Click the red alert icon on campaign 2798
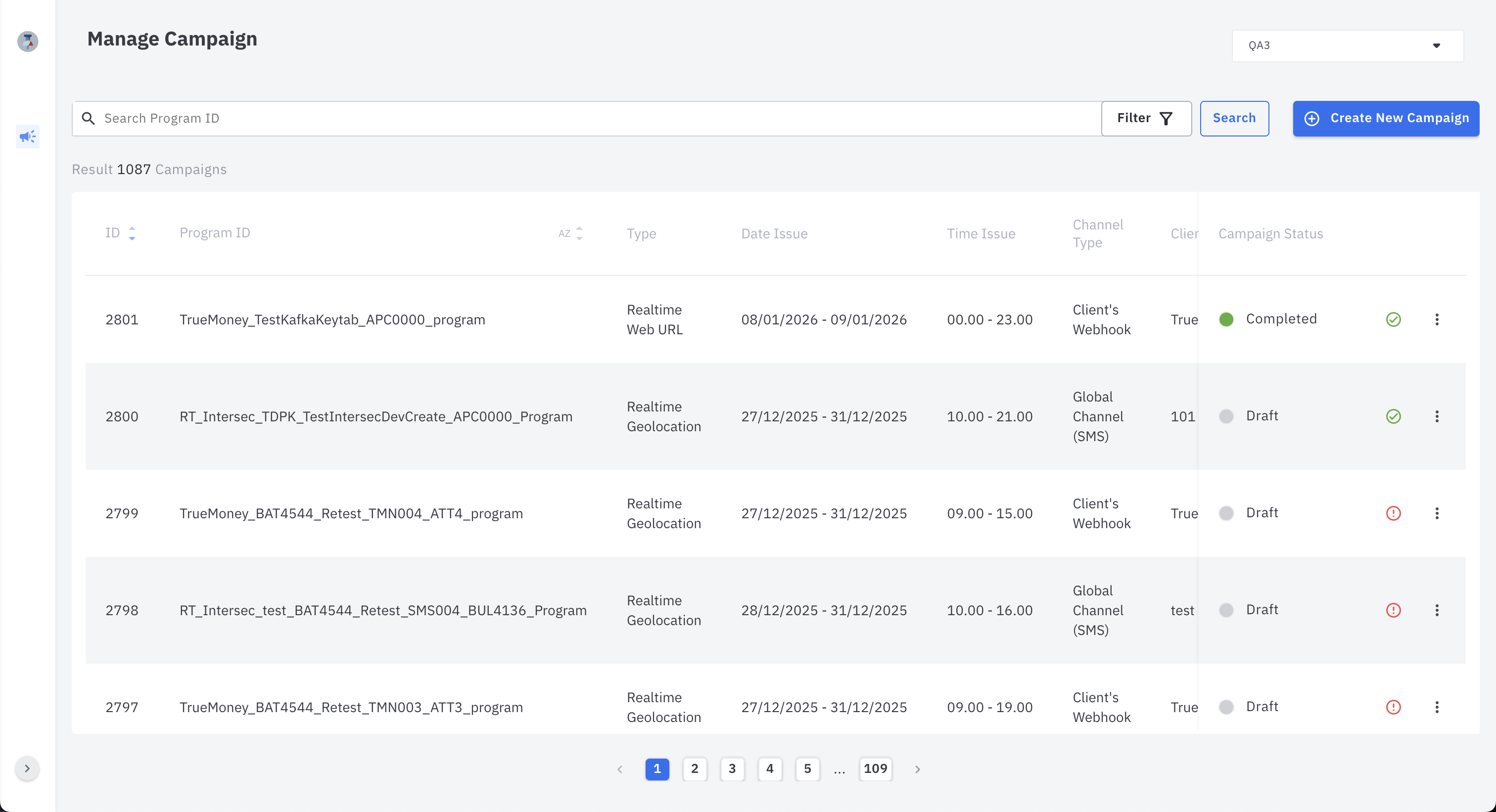The image size is (1496, 812). click(1393, 610)
